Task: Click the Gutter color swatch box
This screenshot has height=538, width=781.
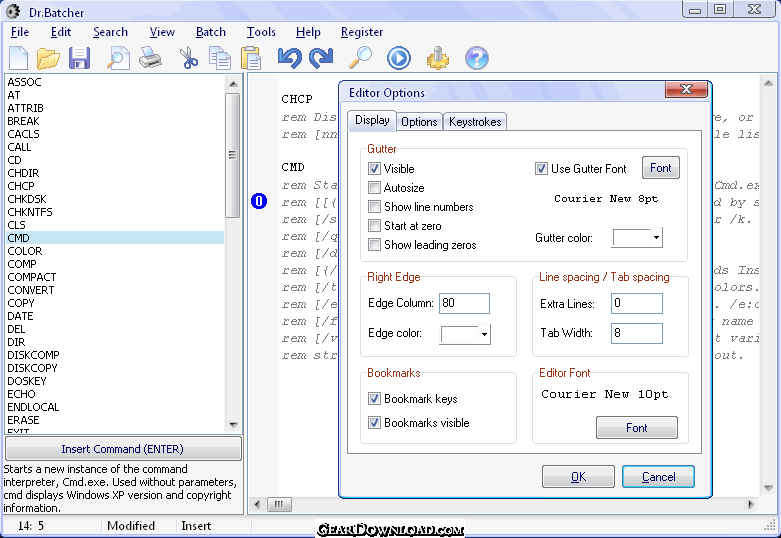Action: coord(631,238)
